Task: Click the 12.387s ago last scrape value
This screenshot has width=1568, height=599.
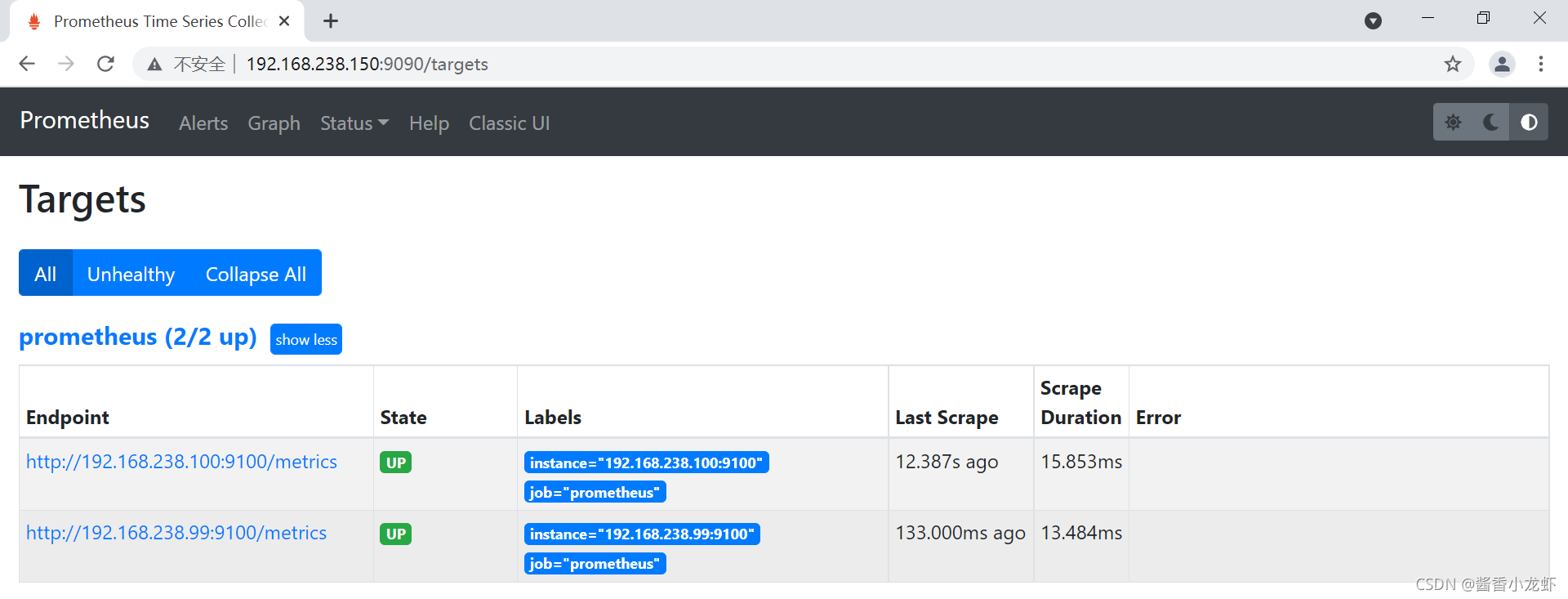Action: click(947, 462)
